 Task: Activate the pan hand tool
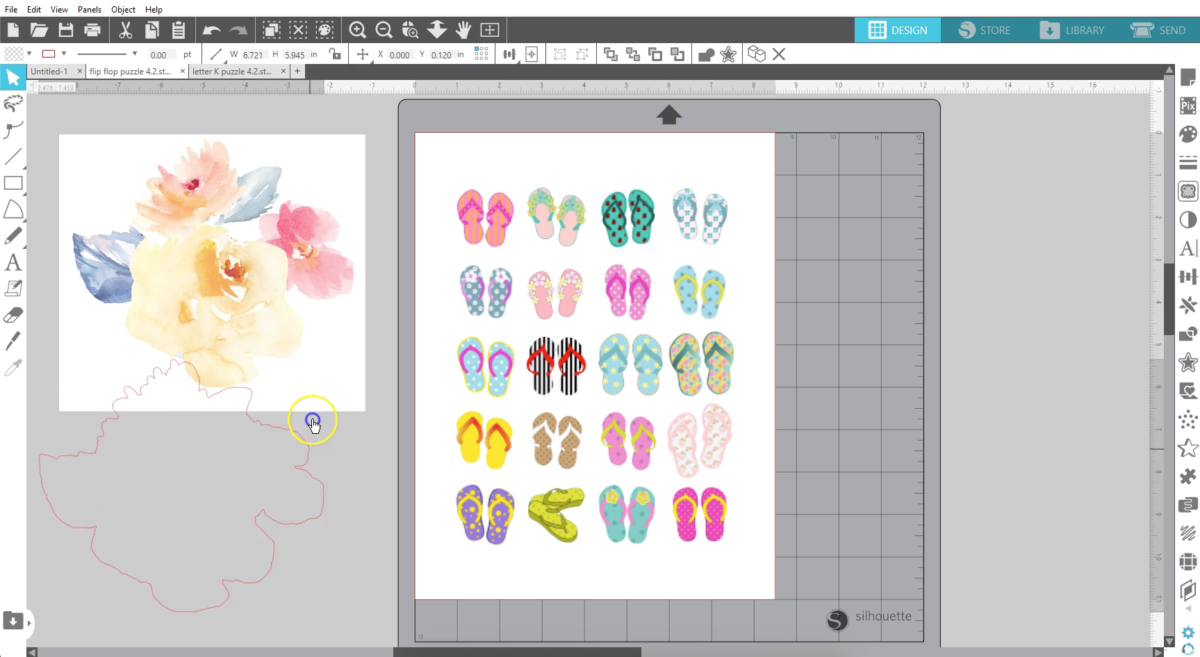coord(464,30)
